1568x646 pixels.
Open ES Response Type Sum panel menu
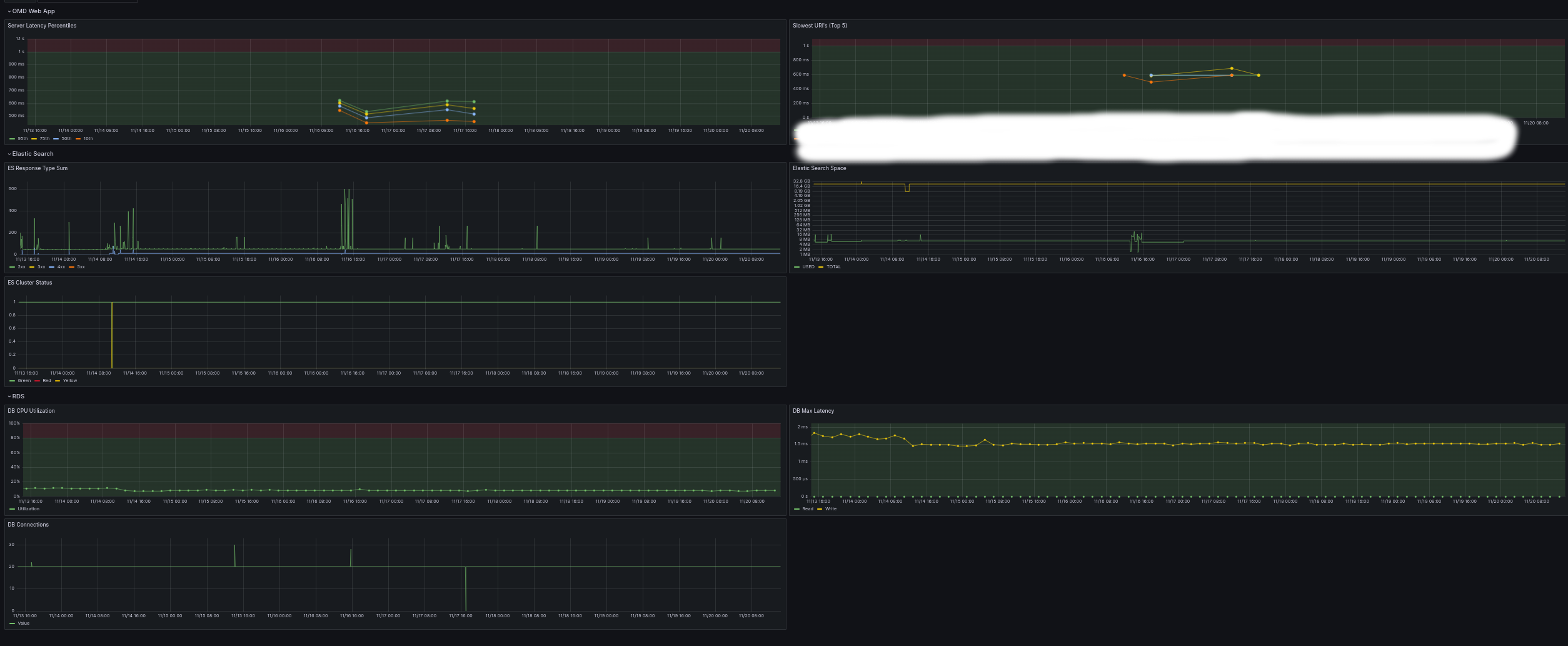(x=38, y=168)
